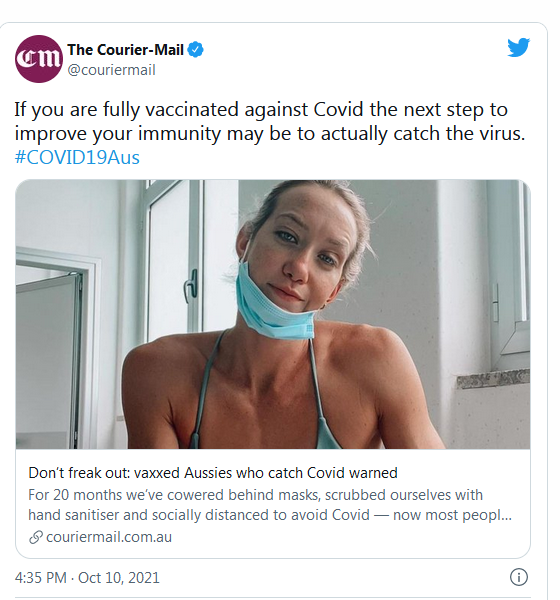Click the blue verified badge
The image size is (560, 600).
(x=196, y=50)
